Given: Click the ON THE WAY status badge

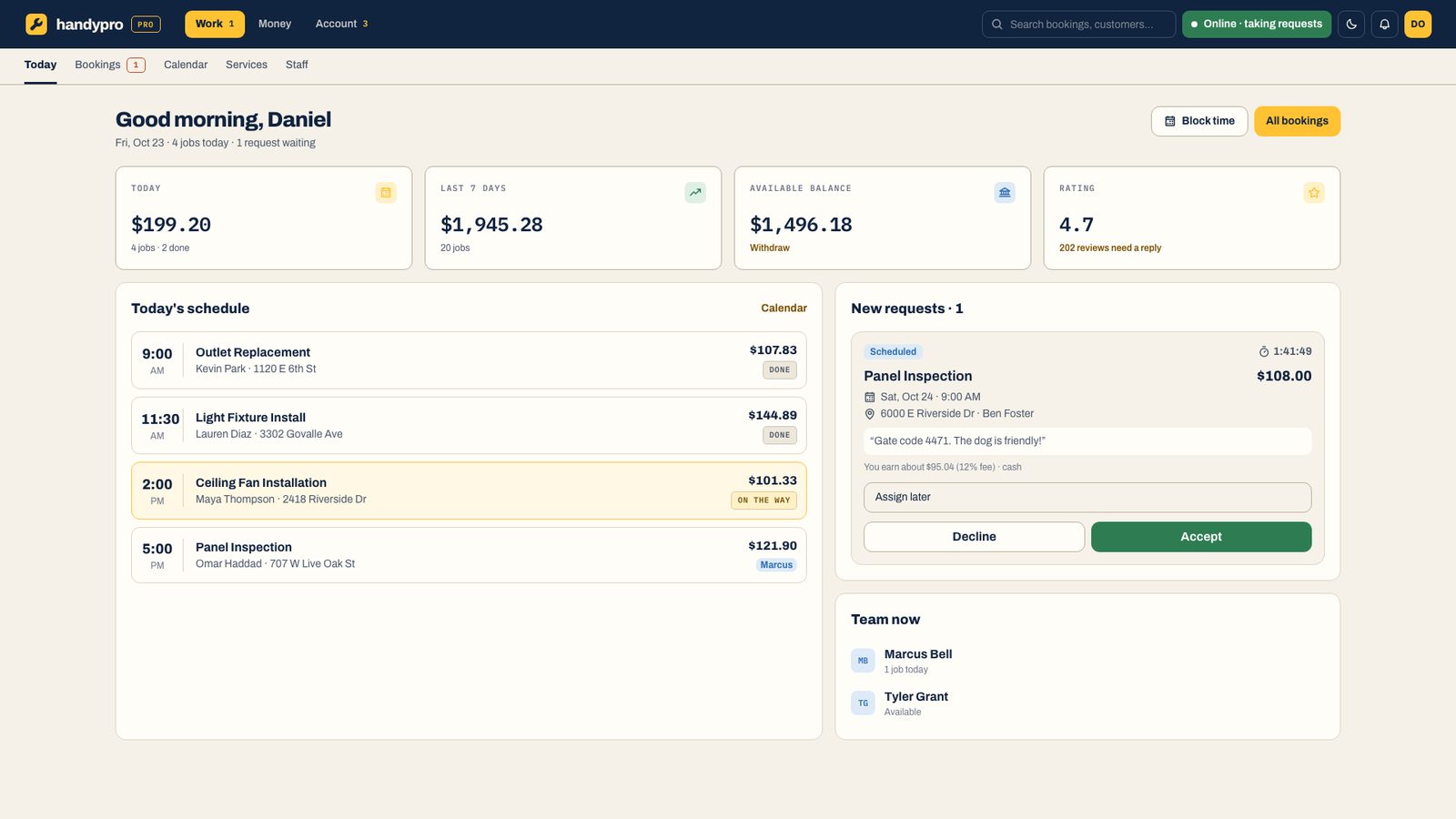Looking at the screenshot, I should (x=763, y=500).
